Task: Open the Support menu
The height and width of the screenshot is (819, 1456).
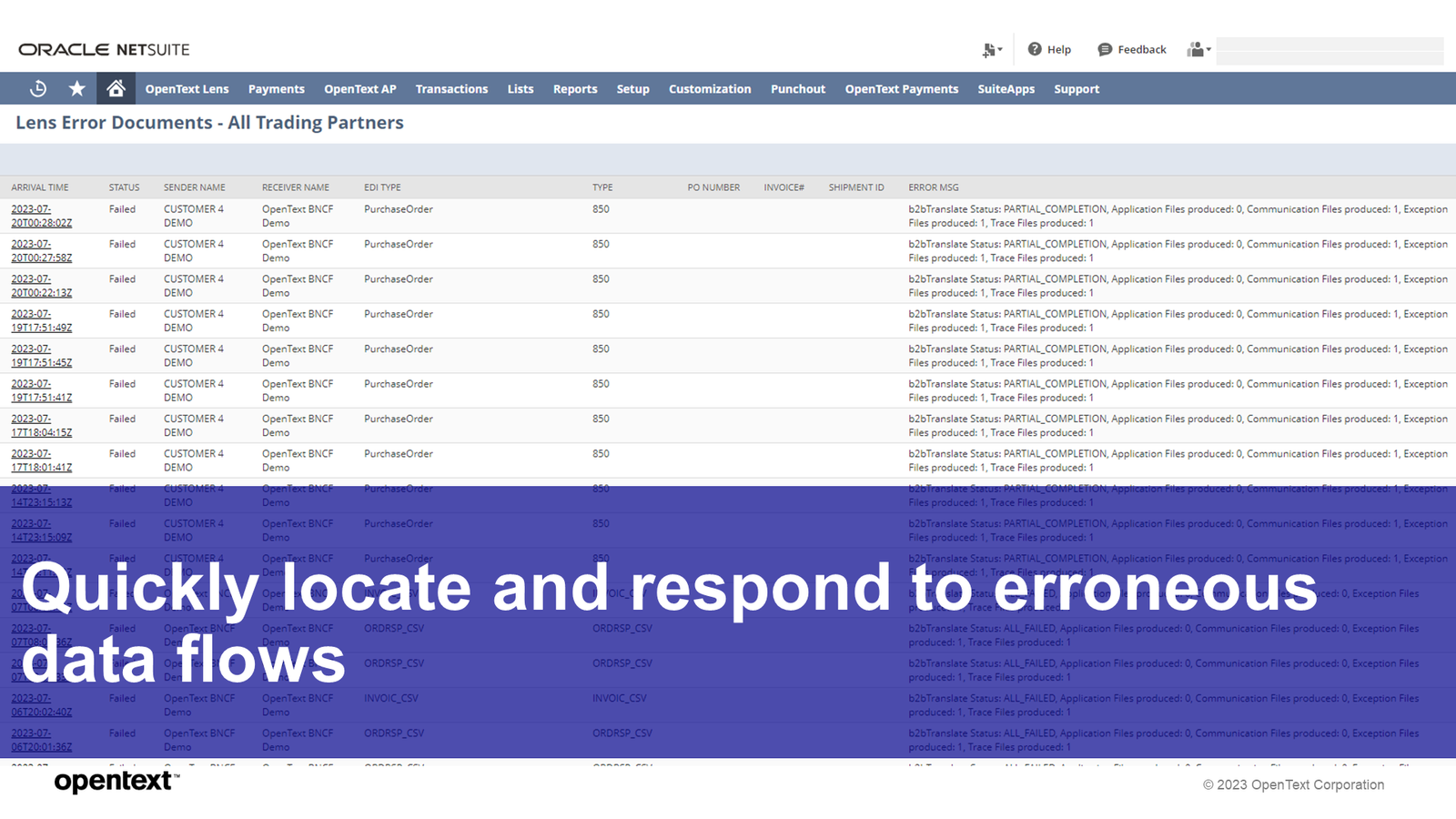Action: (x=1077, y=89)
